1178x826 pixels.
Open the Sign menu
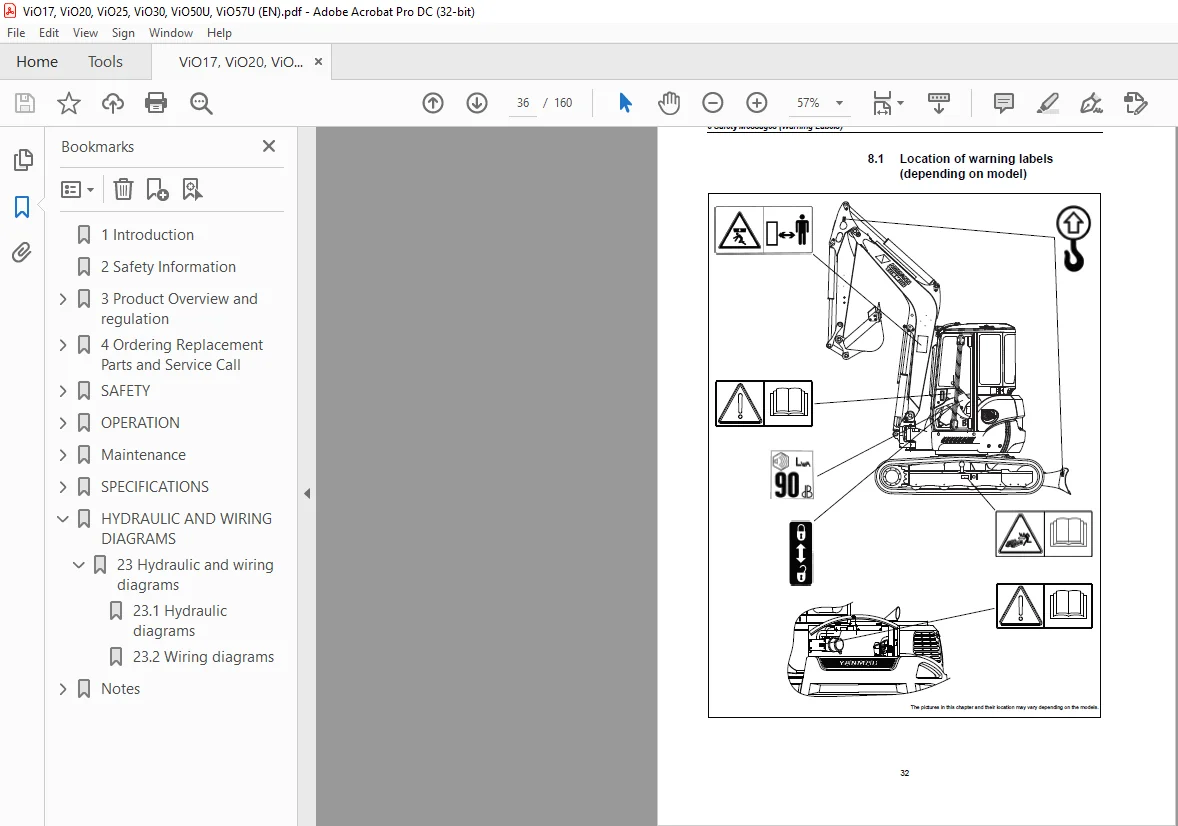click(123, 33)
